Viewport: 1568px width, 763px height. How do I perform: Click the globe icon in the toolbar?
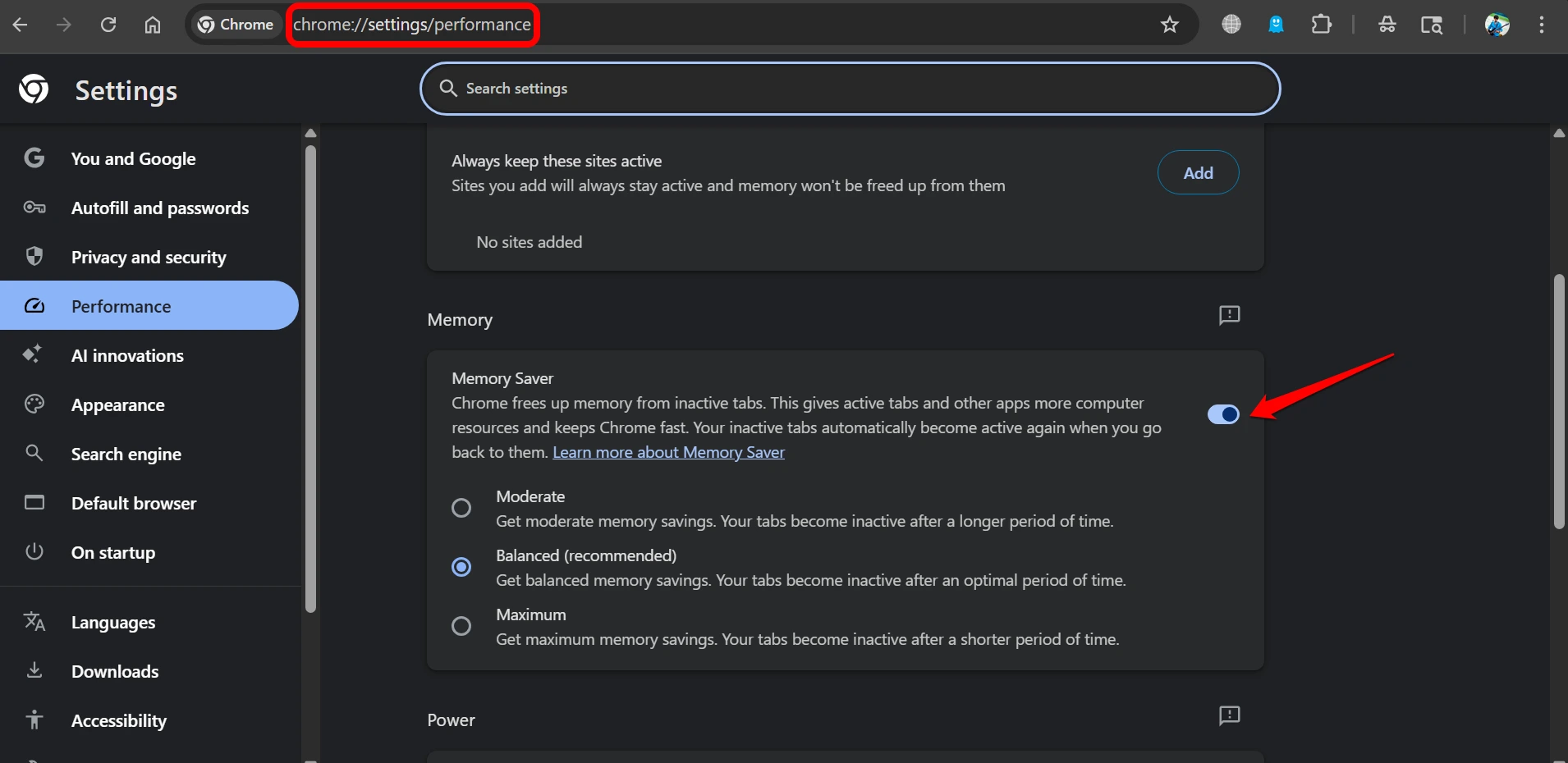tap(1231, 24)
